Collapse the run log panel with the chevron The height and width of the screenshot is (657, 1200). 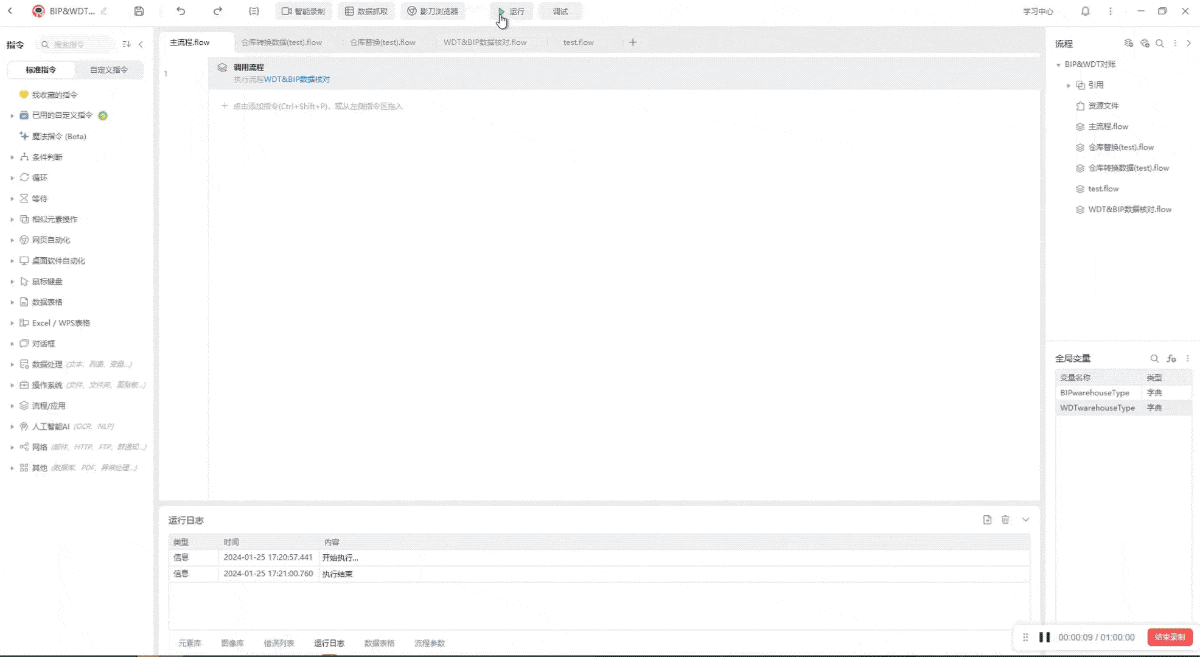pyautogui.click(x=1025, y=520)
